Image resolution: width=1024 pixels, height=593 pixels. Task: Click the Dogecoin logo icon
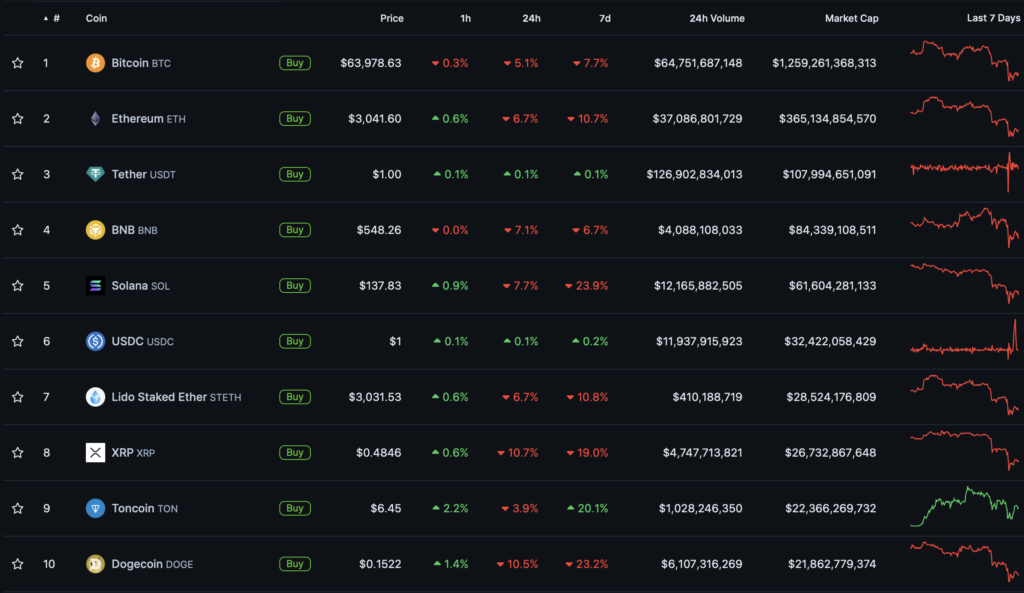95,564
